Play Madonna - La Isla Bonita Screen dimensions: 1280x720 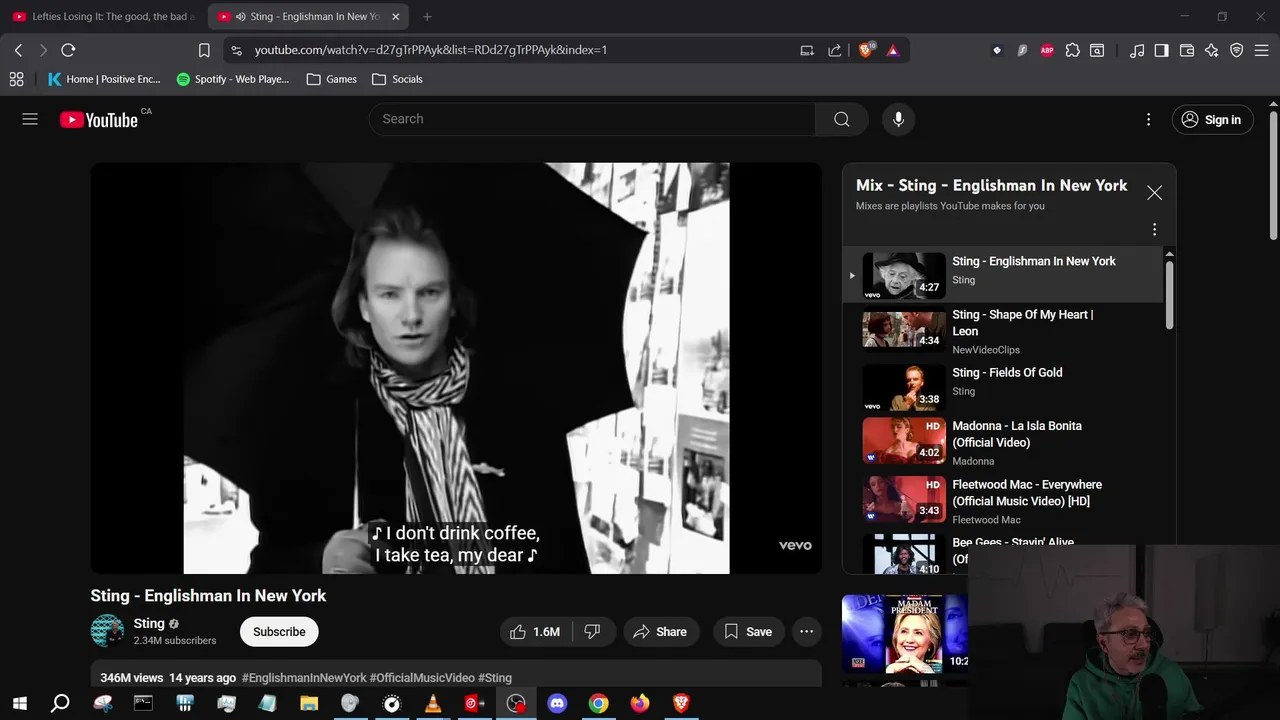[1004, 442]
